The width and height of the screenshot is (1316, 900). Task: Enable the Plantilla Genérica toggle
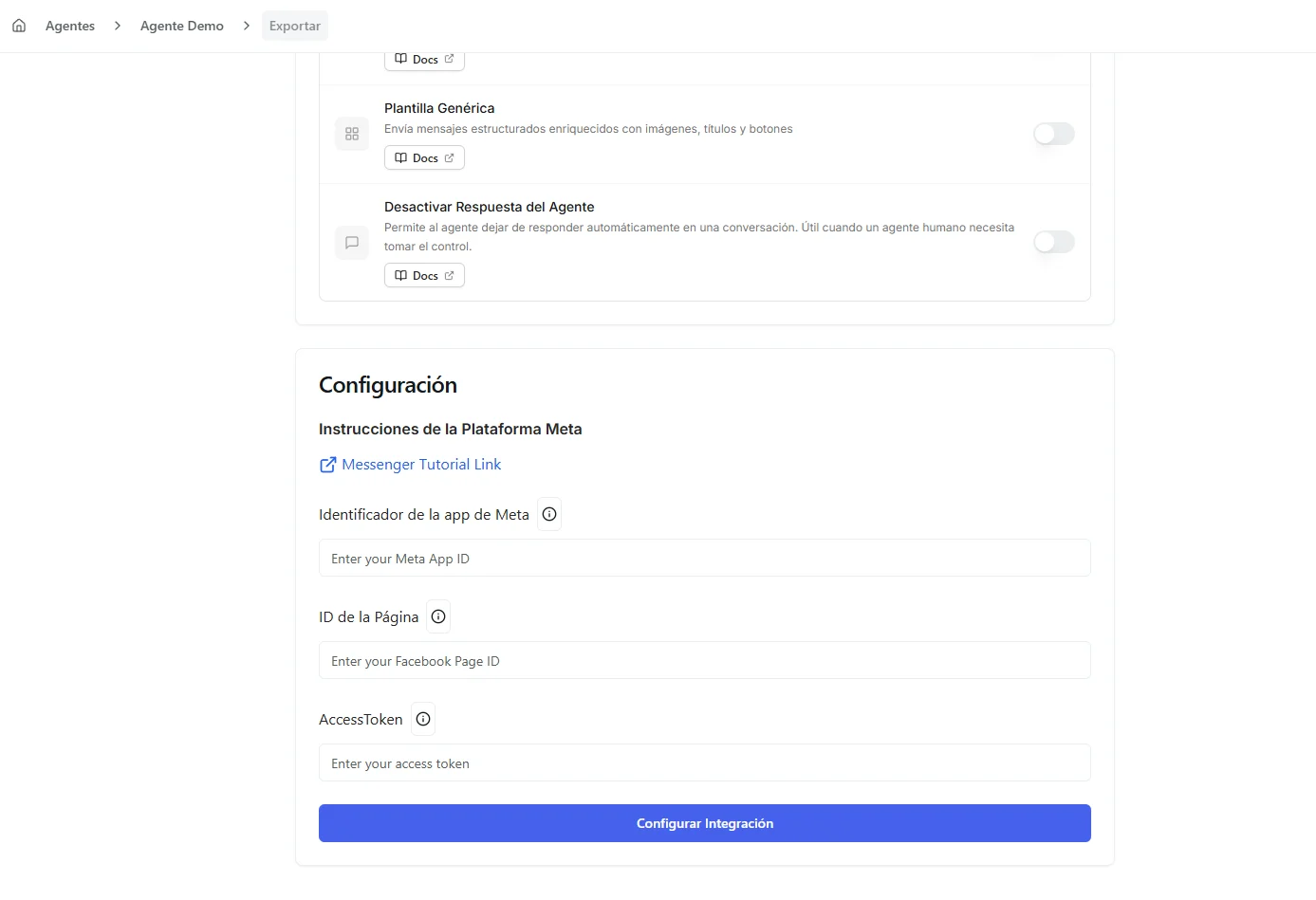point(1054,134)
